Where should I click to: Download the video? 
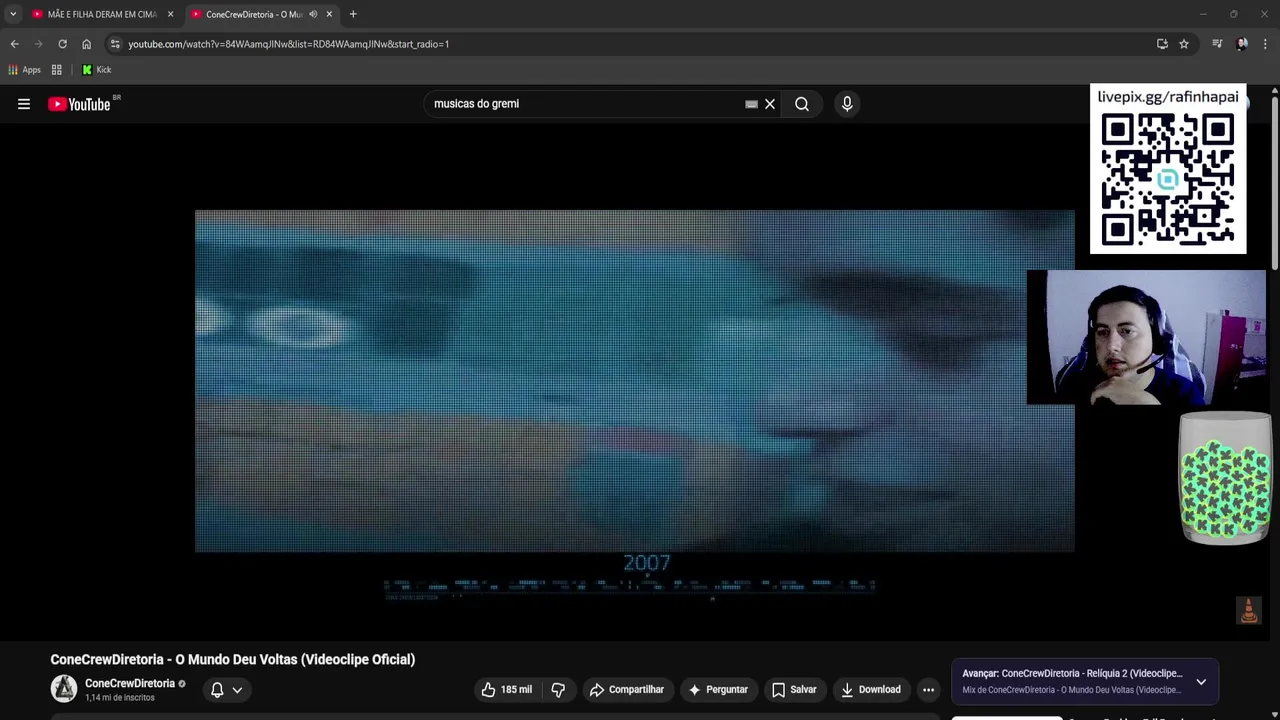pyautogui.click(x=870, y=690)
